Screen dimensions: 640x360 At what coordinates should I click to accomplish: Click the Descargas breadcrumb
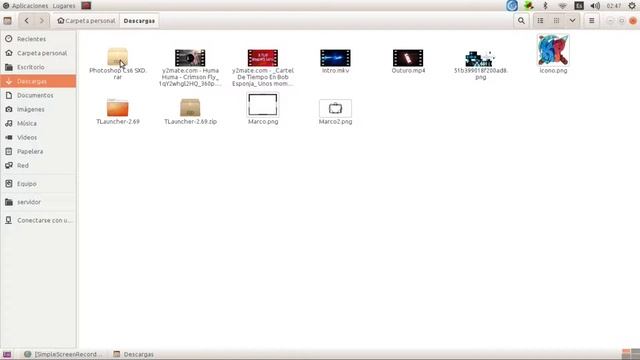pos(139,20)
